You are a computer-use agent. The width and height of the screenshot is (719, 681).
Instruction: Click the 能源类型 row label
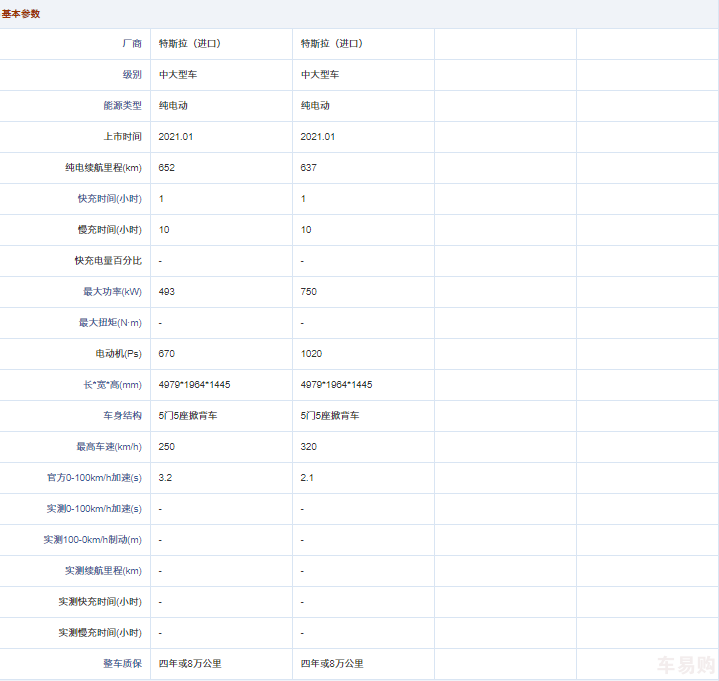click(122, 105)
